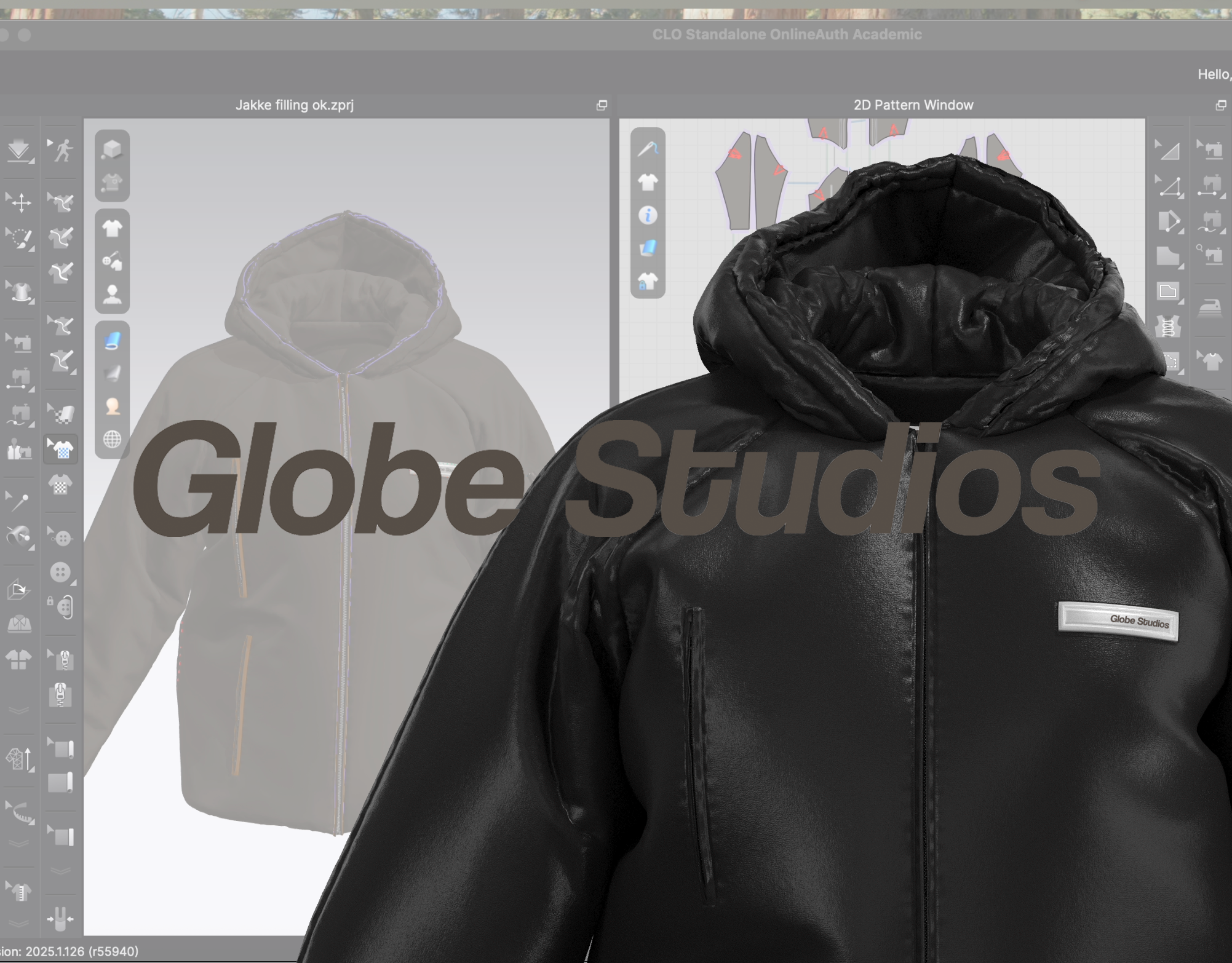Pick the pin needle tool
Screen dimensions: 1232x963
[18, 502]
